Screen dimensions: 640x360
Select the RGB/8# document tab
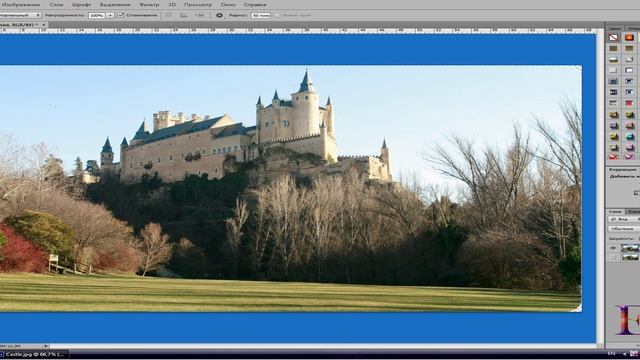point(20,24)
